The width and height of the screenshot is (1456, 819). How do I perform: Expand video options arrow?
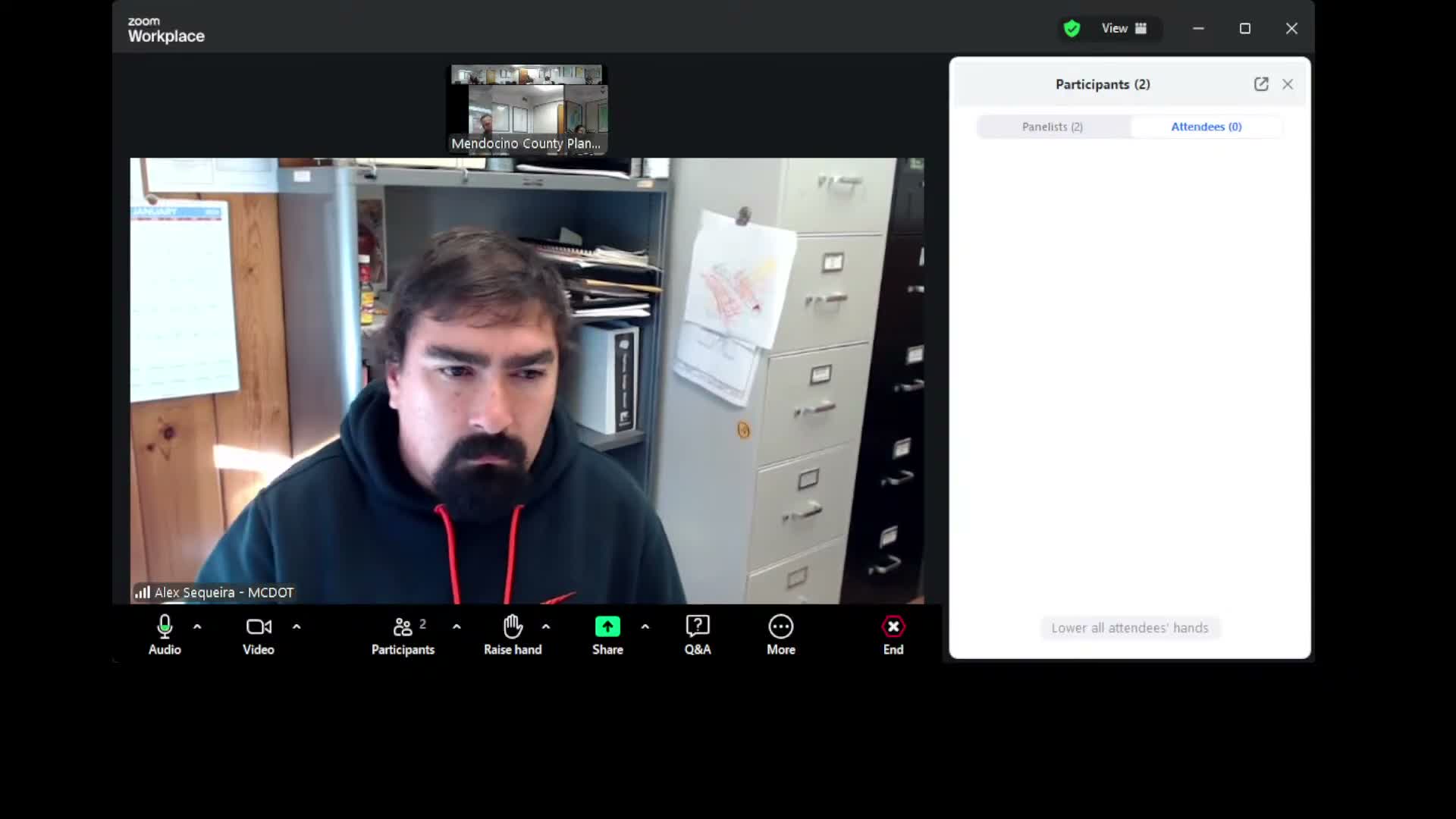(x=297, y=627)
